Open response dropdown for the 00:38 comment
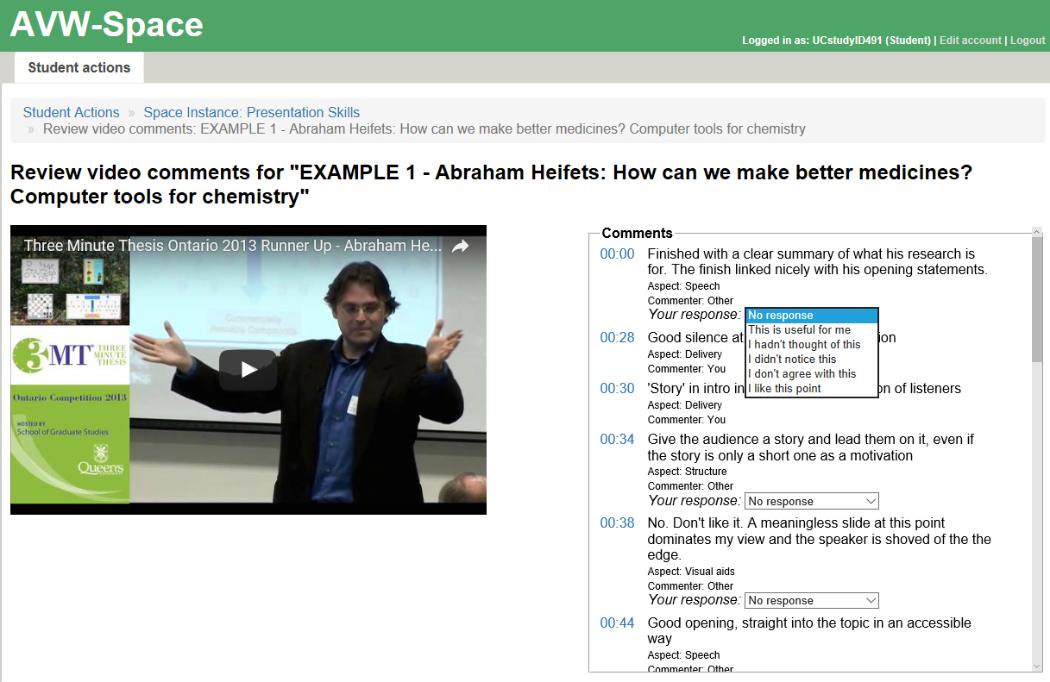The width and height of the screenshot is (1050, 682). (811, 600)
